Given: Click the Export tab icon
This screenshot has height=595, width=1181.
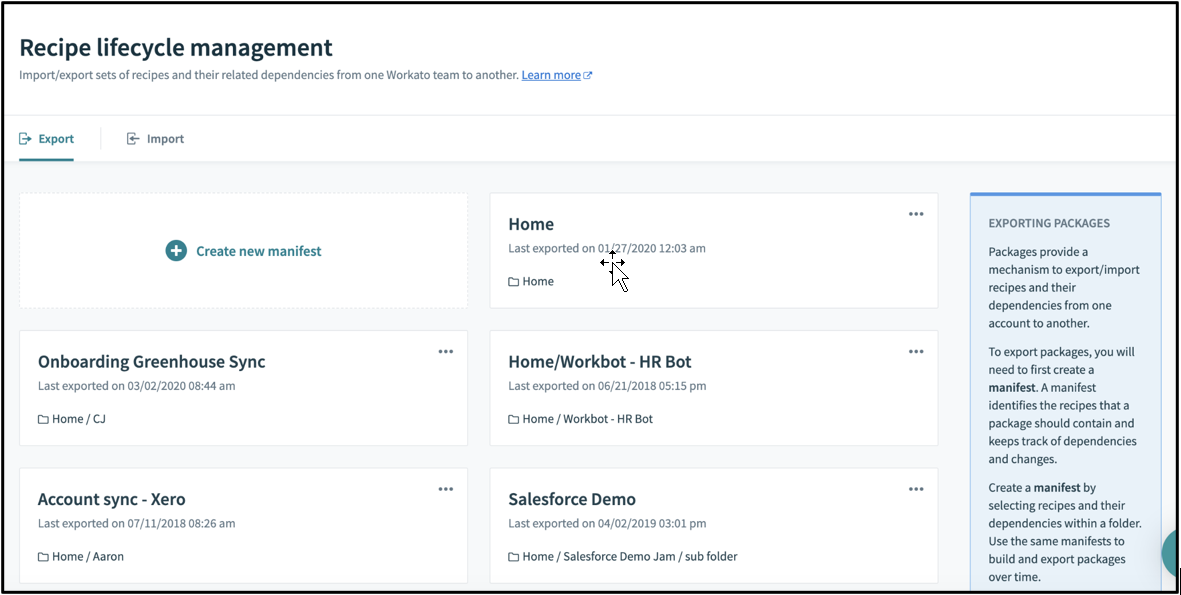Looking at the screenshot, I should 26,139.
